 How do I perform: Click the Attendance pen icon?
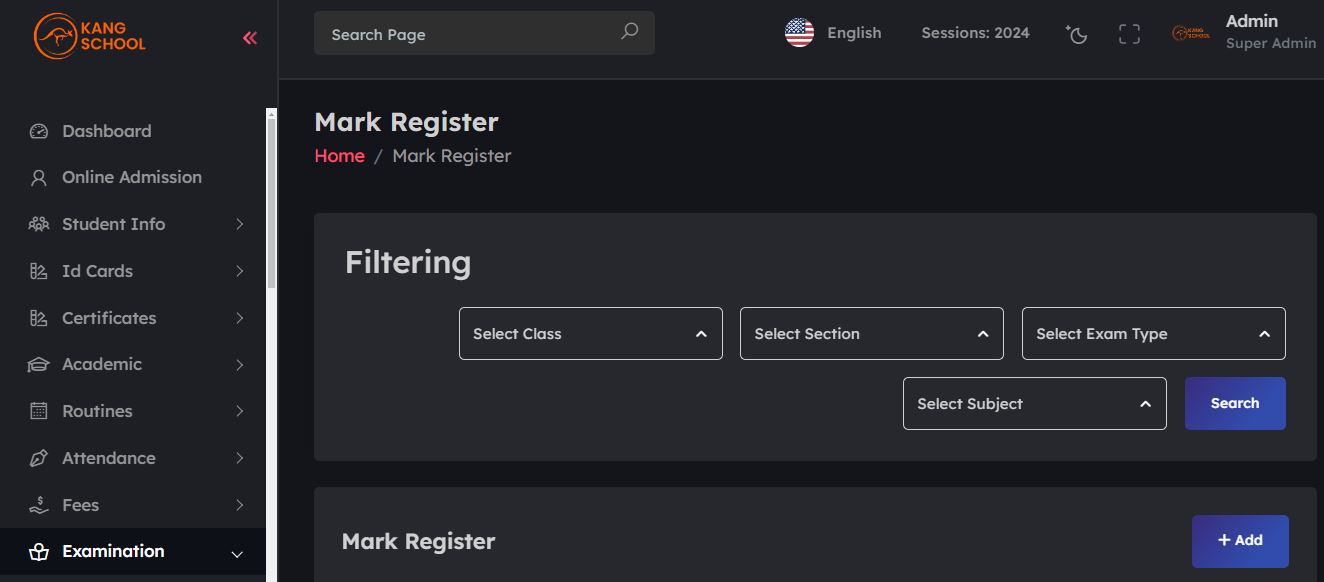point(39,458)
